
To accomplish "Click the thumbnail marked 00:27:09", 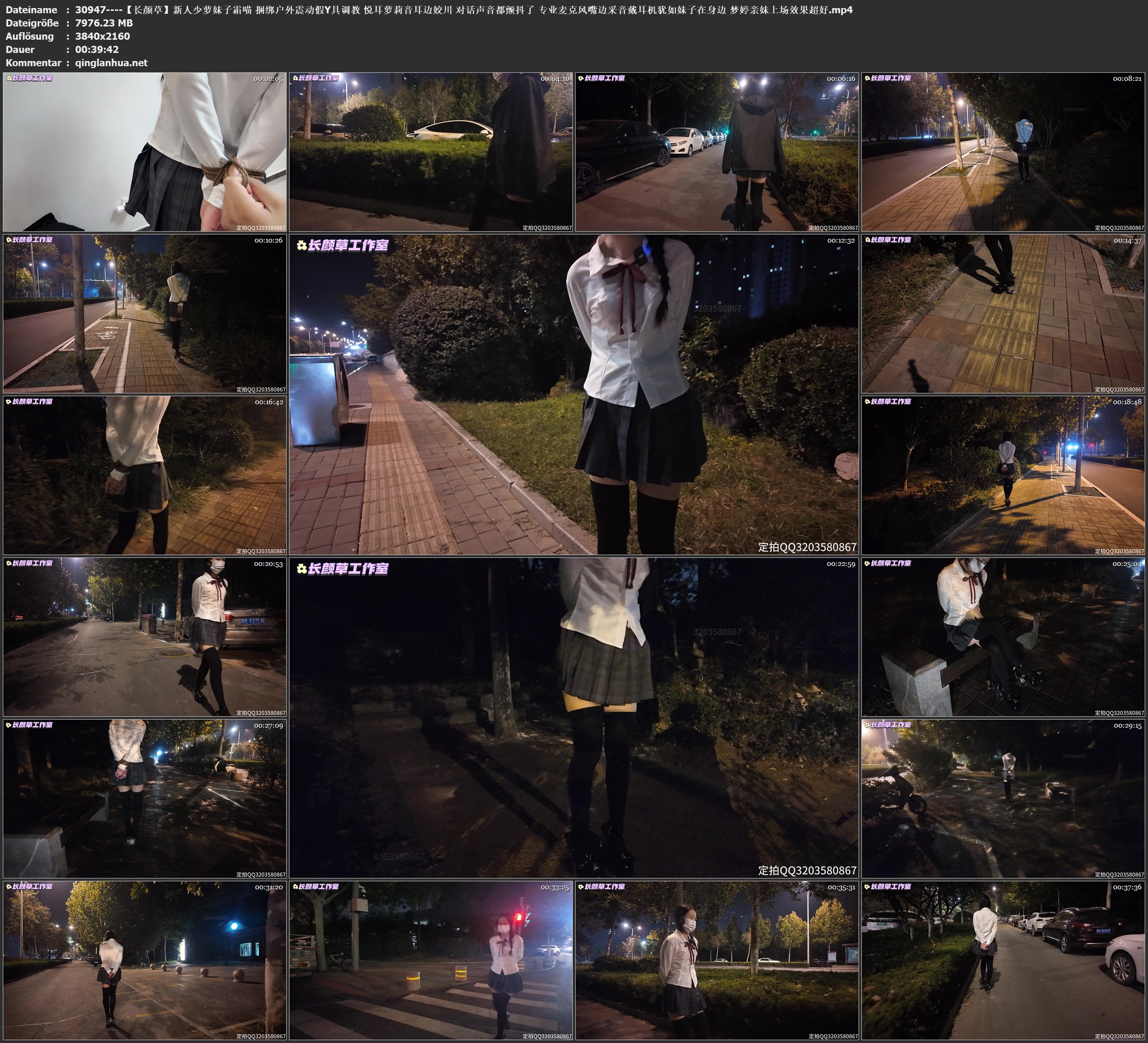I will 145,798.
